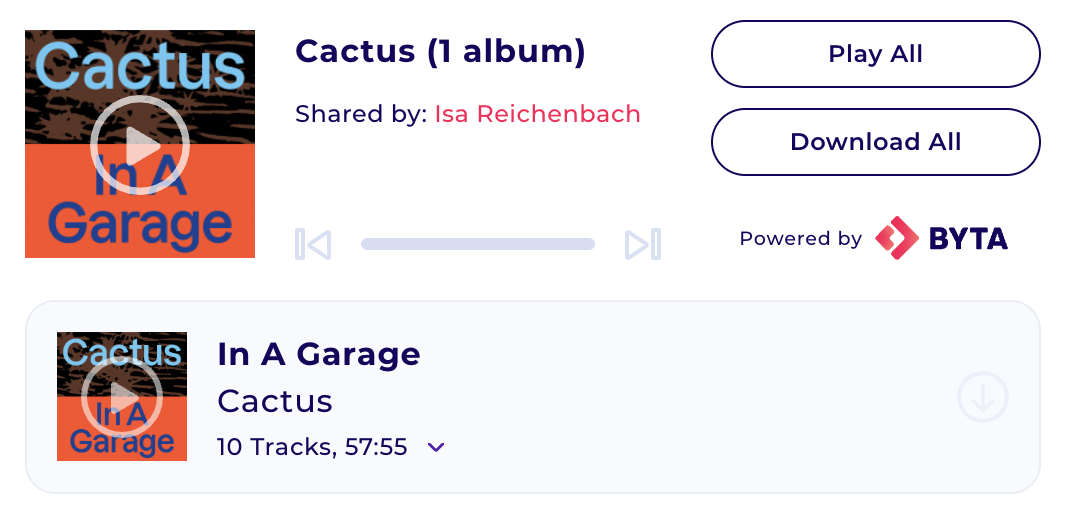
Task: Click the Cactus artist name under In A Garage
Action: pos(274,401)
